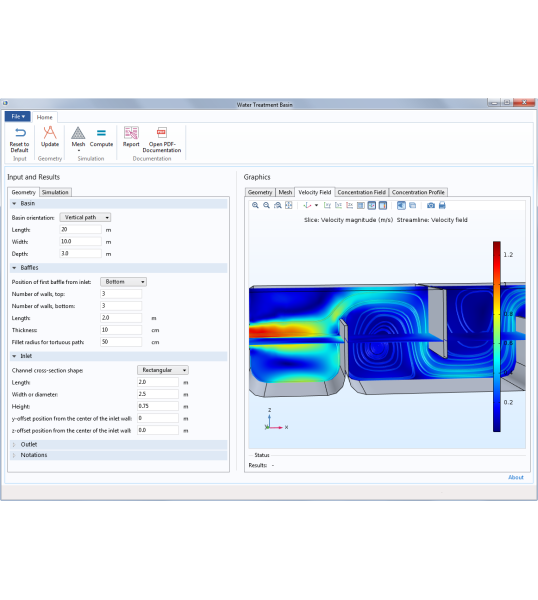The height and width of the screenshot is (600, 538).
Task: Toggle the color legend display icon
Action: pyautogui.click(x=383, y=205)
